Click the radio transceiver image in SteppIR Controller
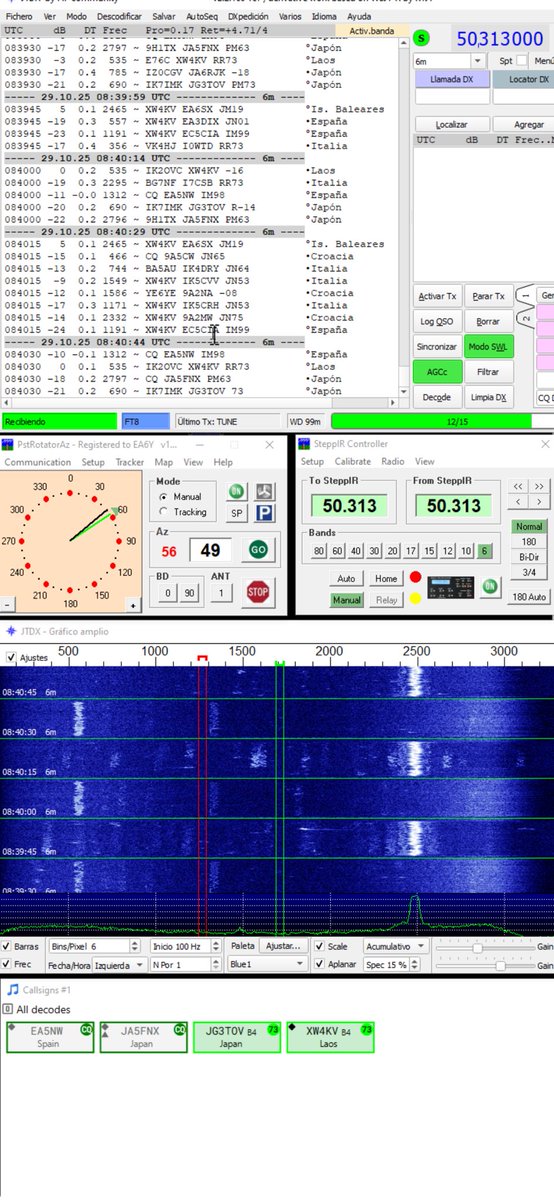The height and width of the screenshot is (1200, 554). coord(451,588)
